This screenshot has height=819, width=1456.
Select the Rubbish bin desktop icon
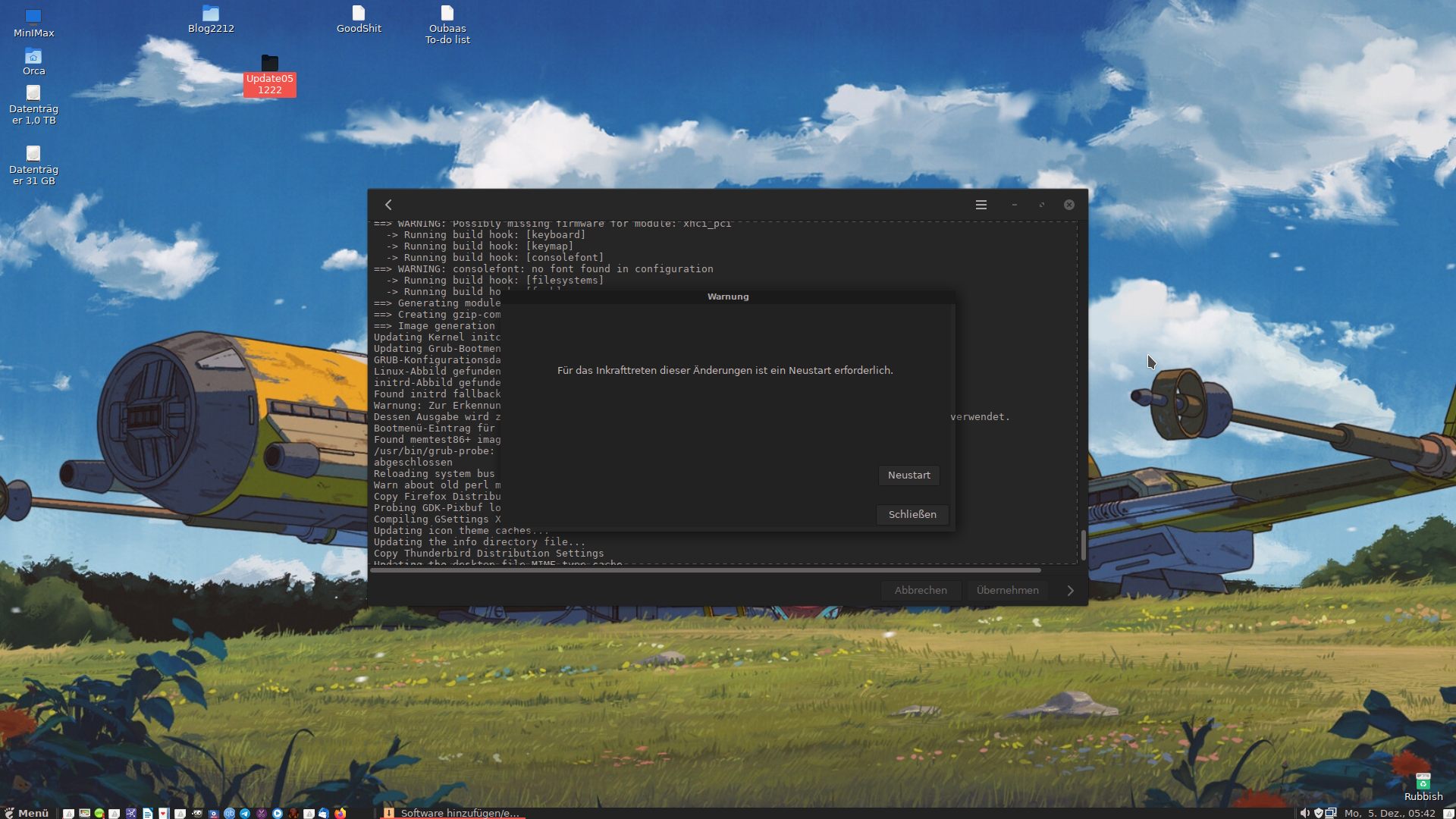pyautogui.click(x=1423, y=787)
